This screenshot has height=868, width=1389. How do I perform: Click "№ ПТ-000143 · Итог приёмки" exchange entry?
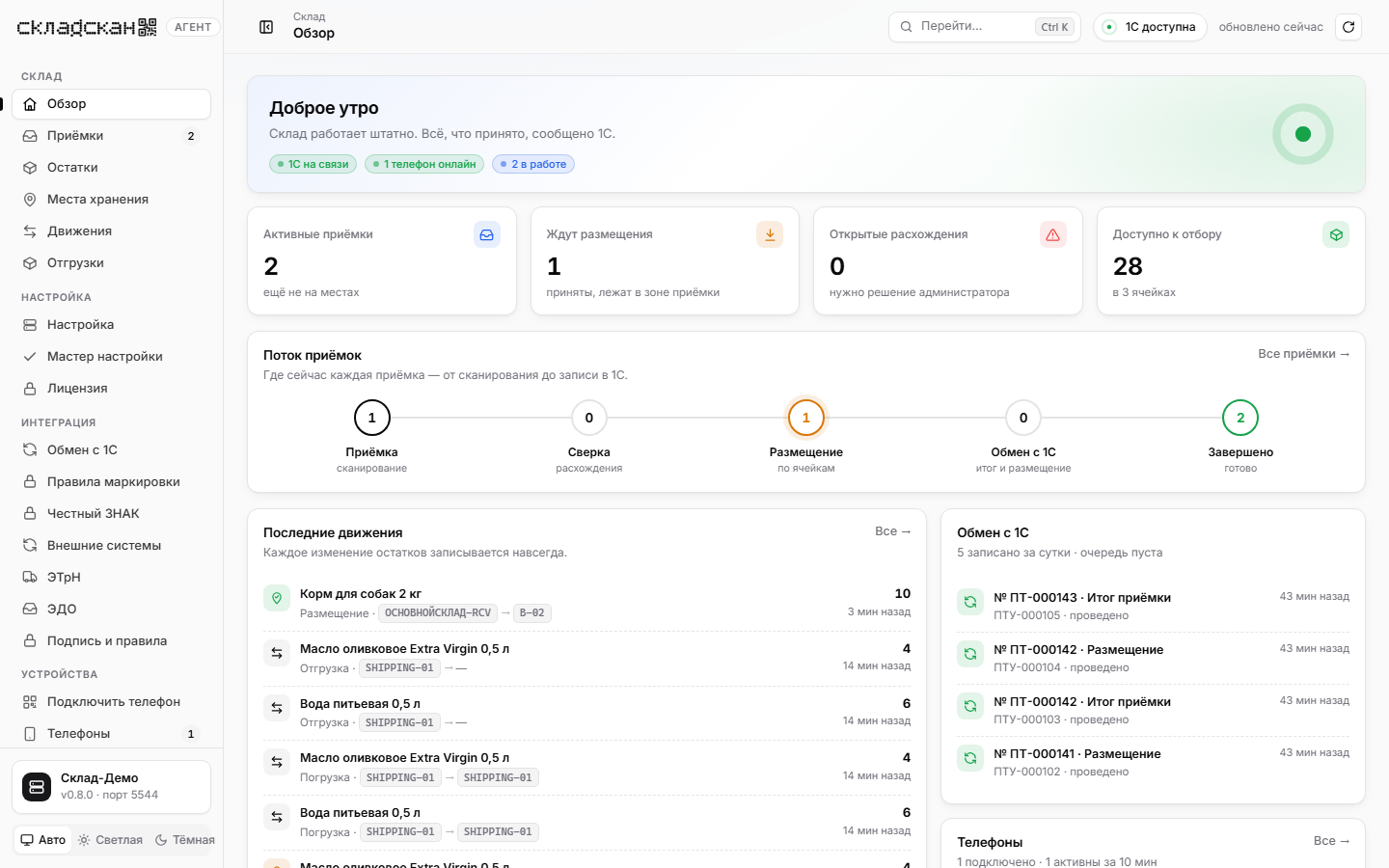1153,606
